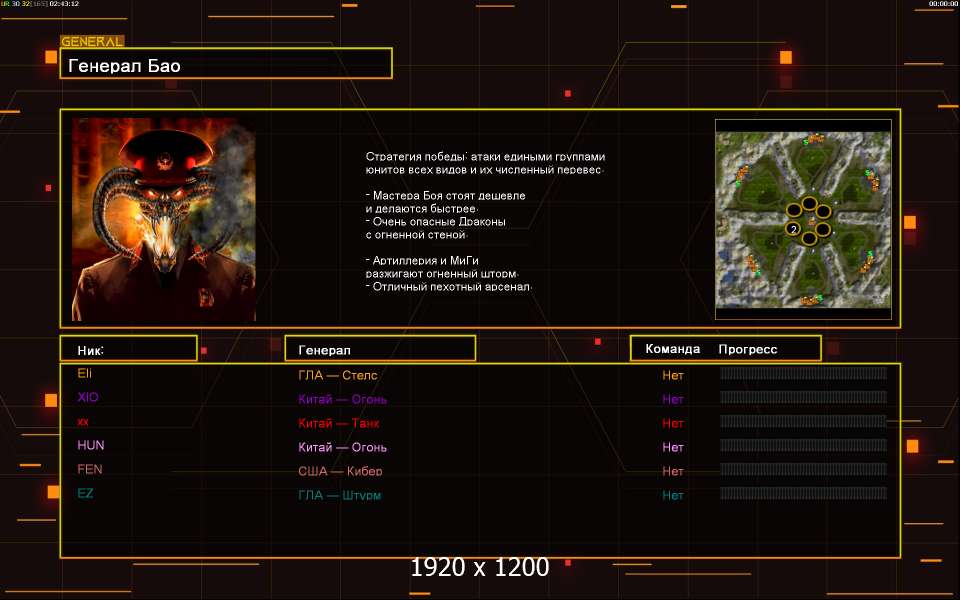
Task: Click 'ГЛА — Штурм' in EZ's row
Action: [339, 495]
